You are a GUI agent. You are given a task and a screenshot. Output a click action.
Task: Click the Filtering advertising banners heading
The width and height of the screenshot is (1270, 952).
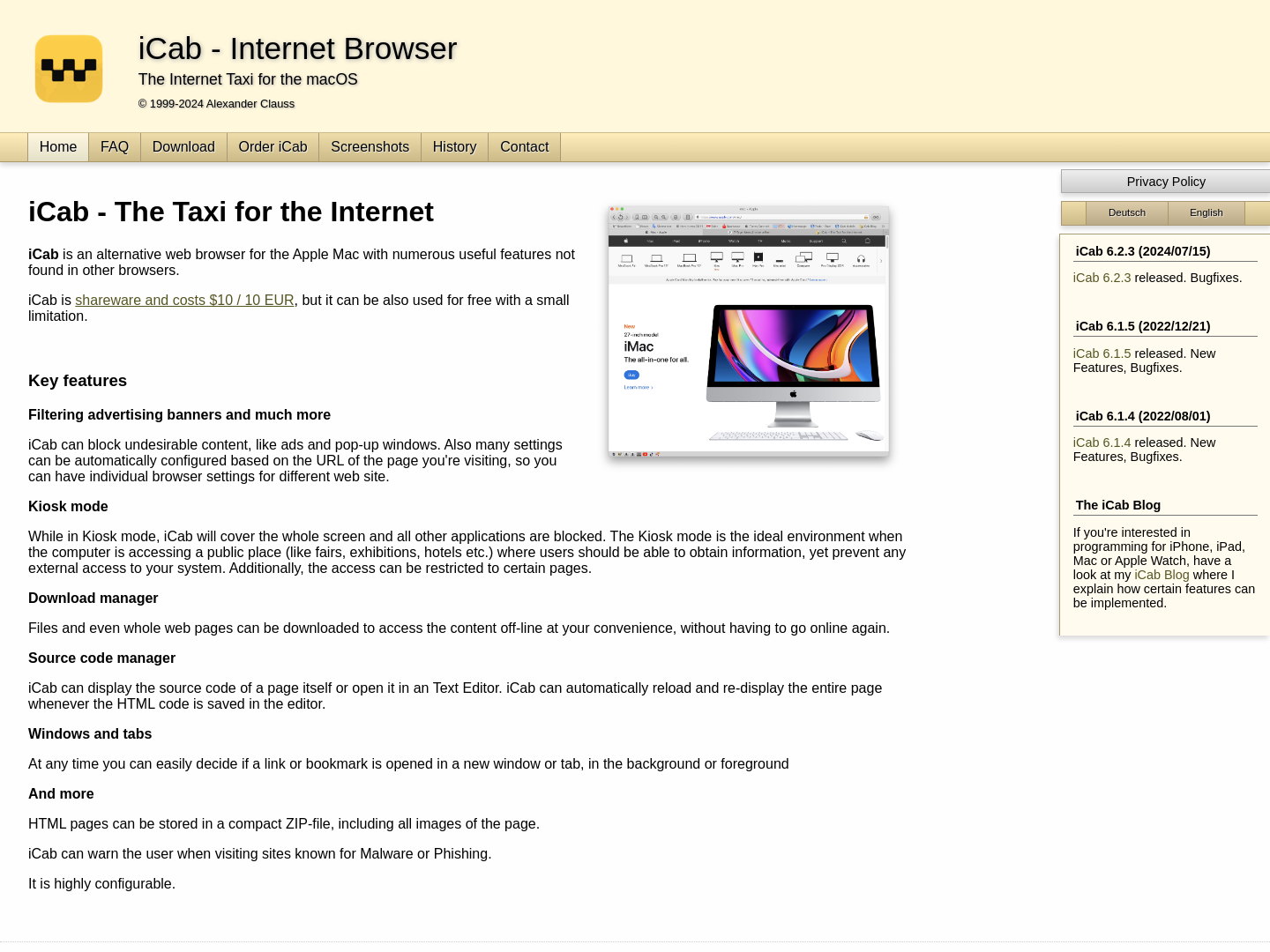click(x=180, y=415)
